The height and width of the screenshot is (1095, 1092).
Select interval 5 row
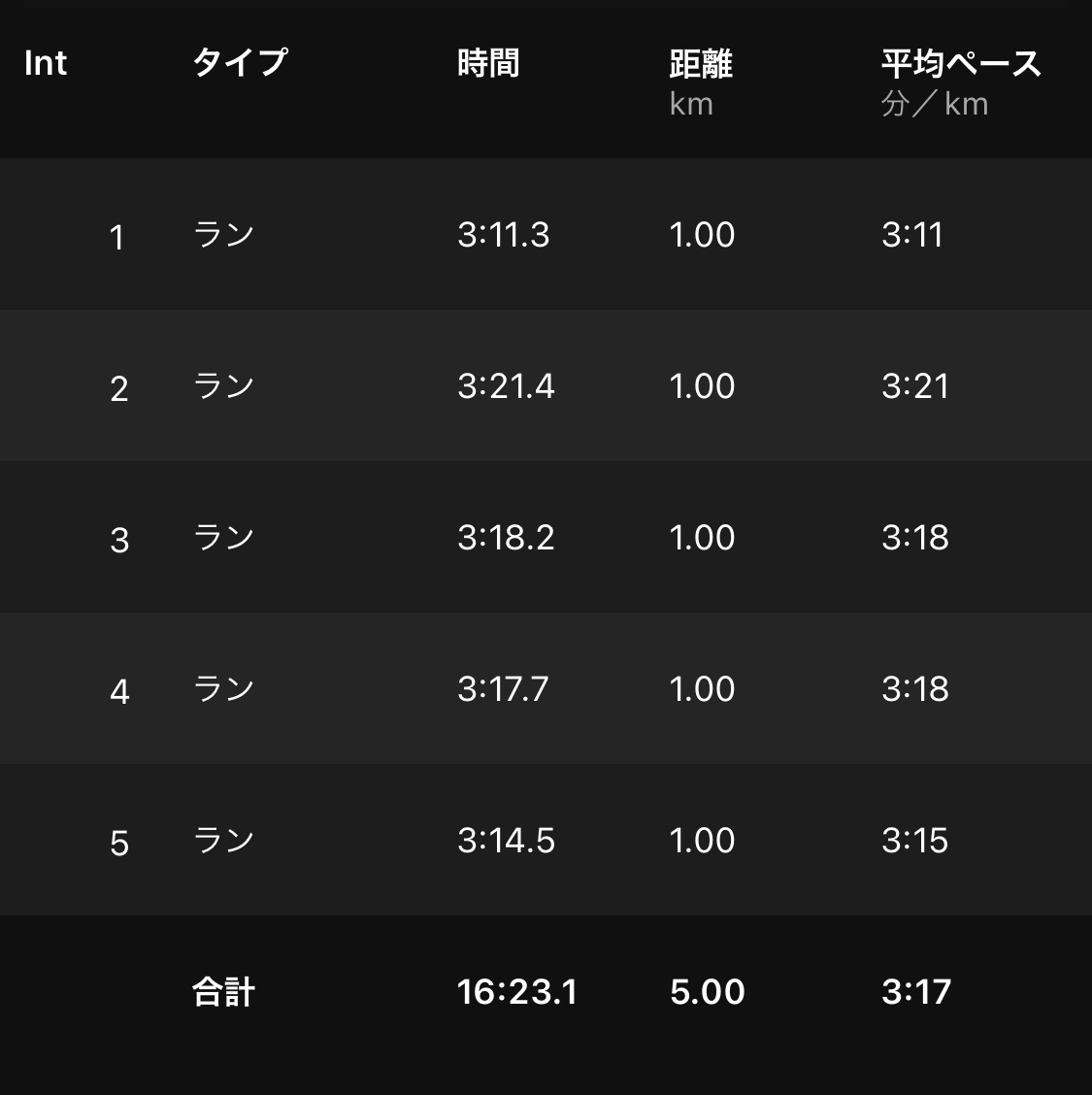pyautogui.click(x=546, y=841)
